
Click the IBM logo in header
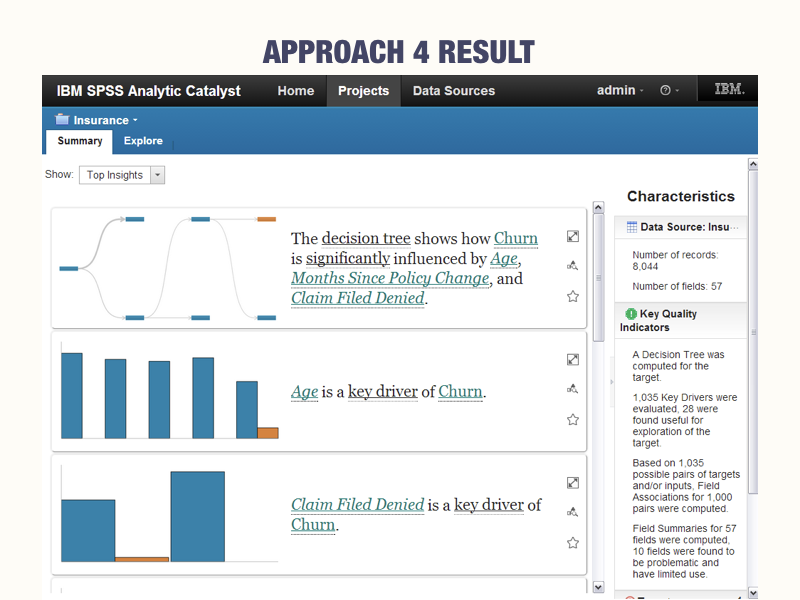point(728,90)
